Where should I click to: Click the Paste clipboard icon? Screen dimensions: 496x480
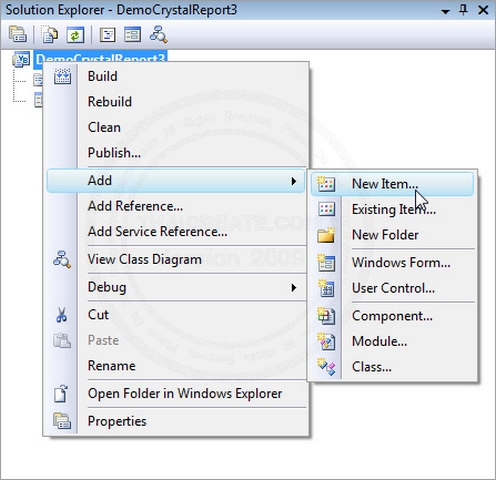tap(62, 340)
